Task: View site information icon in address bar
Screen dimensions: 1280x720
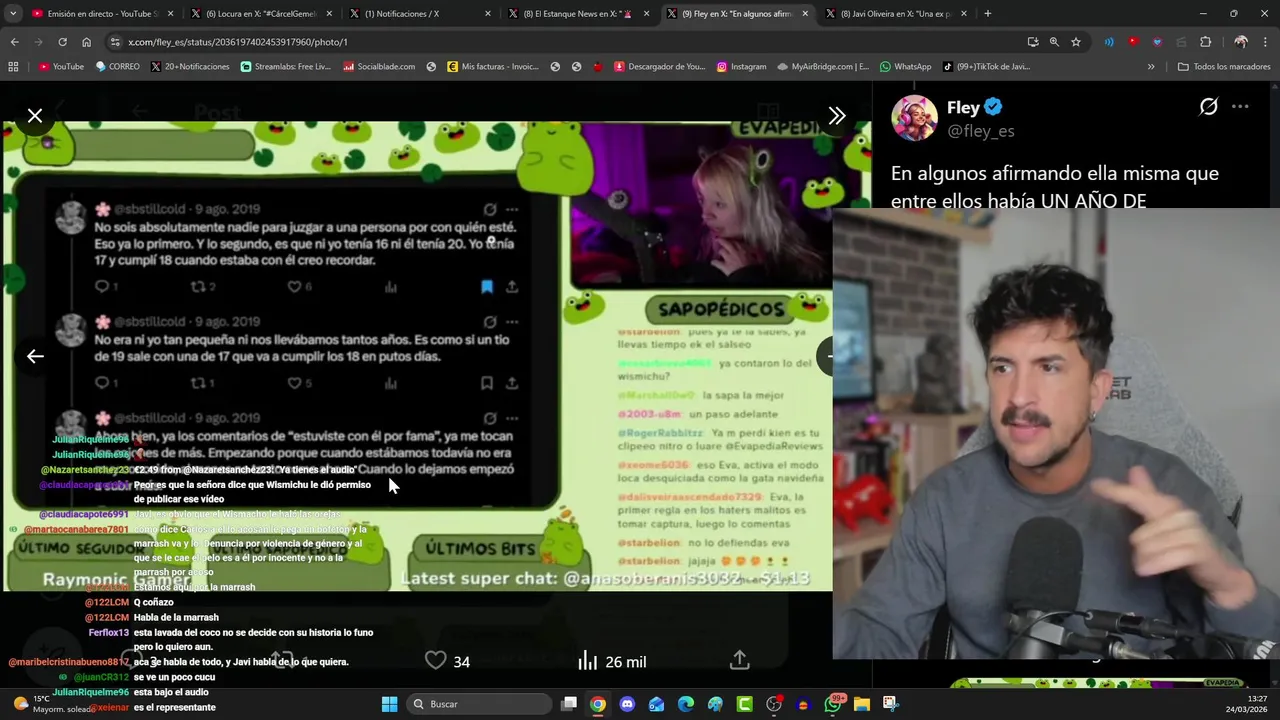Action: pos(116,42)
